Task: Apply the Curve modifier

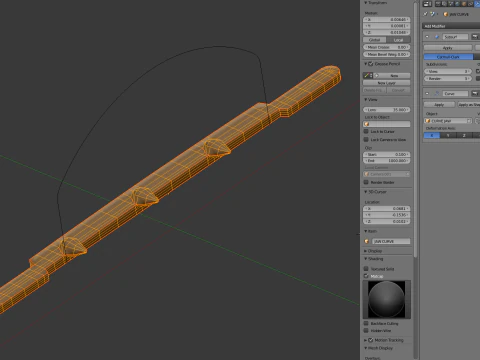Action: click(x=439, y=104)
